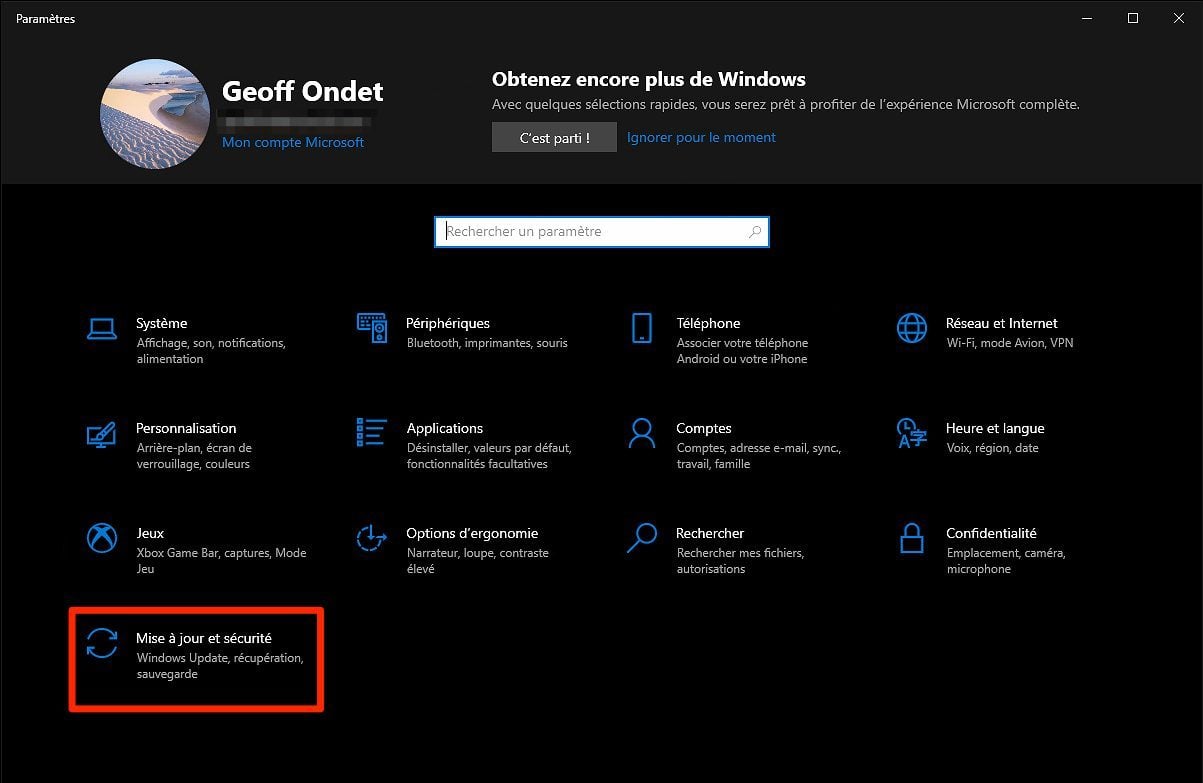Open the Confidentialité padlock icon
The width and height of the screenshot is (1203, 783).
(x=912, y=538)
